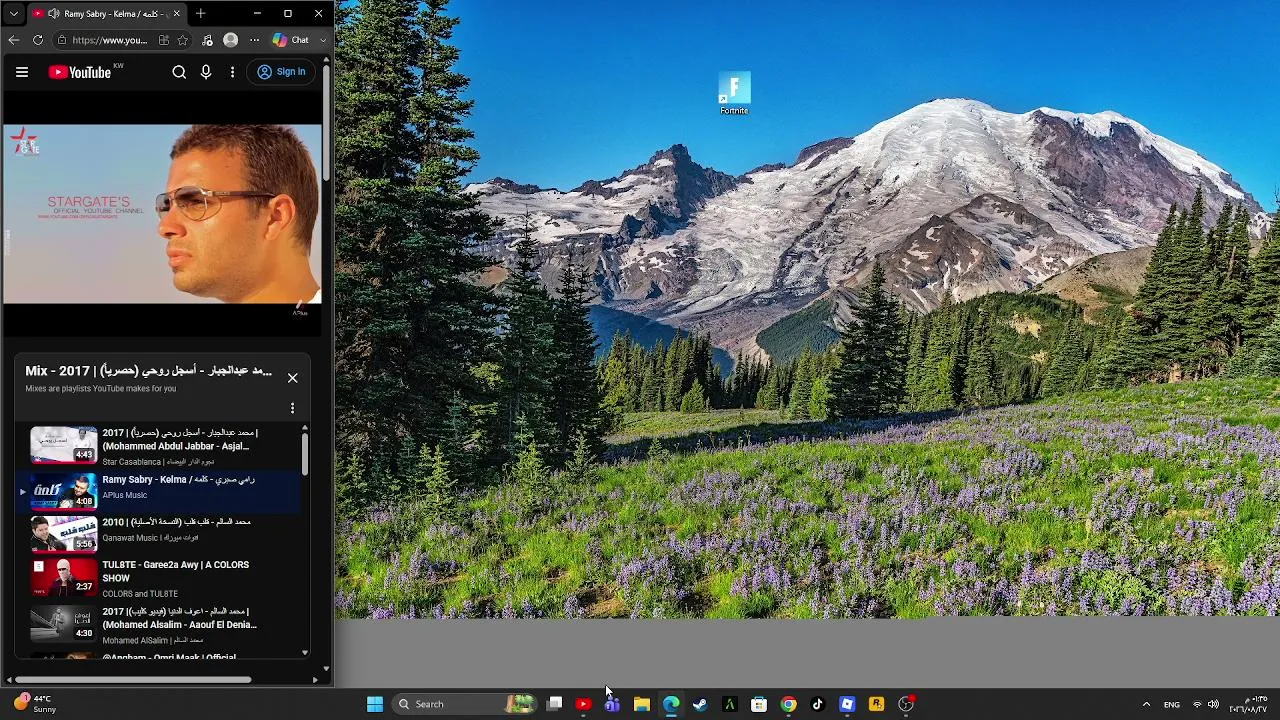This screenshot has width=1280, height=720.
Task: Open the app-available icon in the address bar
Action: click(164, 40)
